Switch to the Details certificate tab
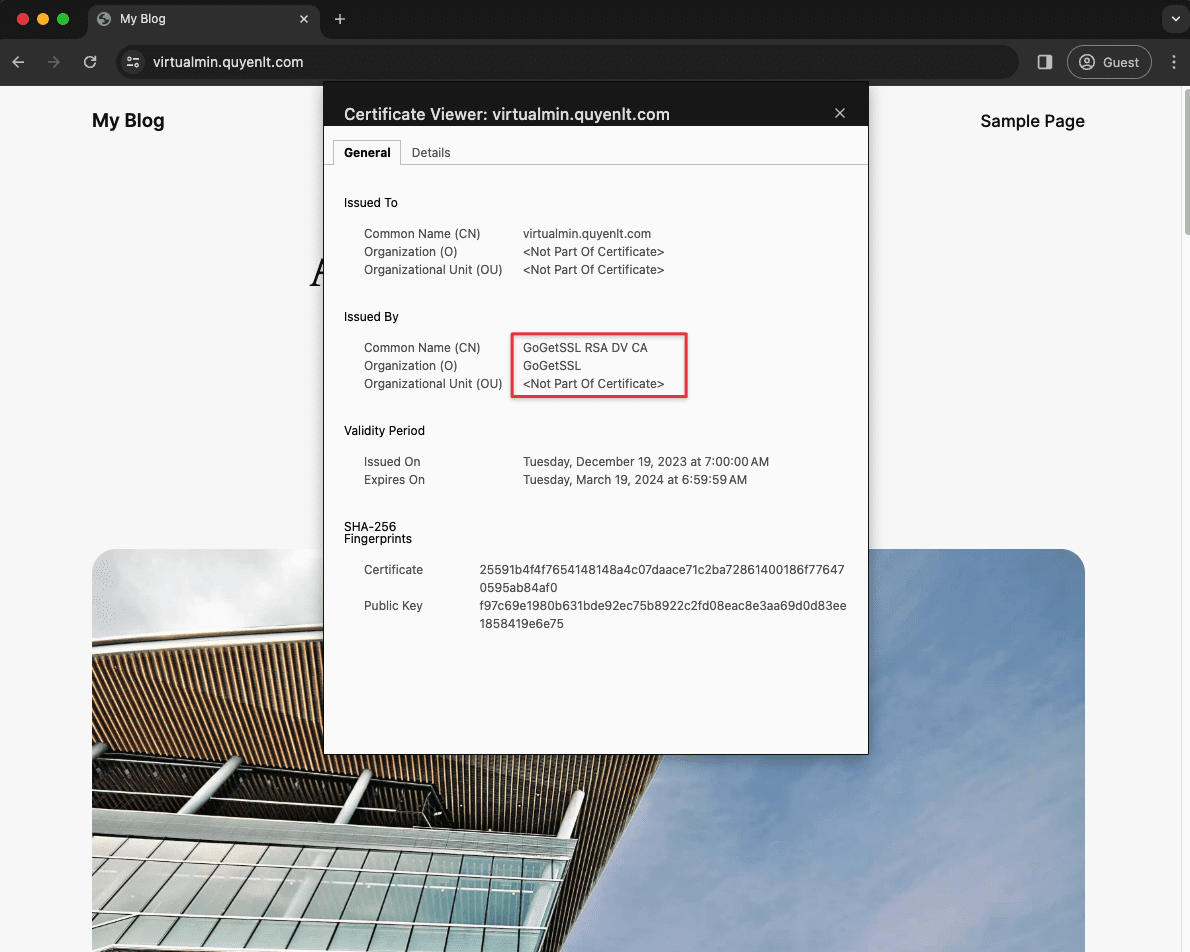 pyautogui.click(x=431, y=153)
